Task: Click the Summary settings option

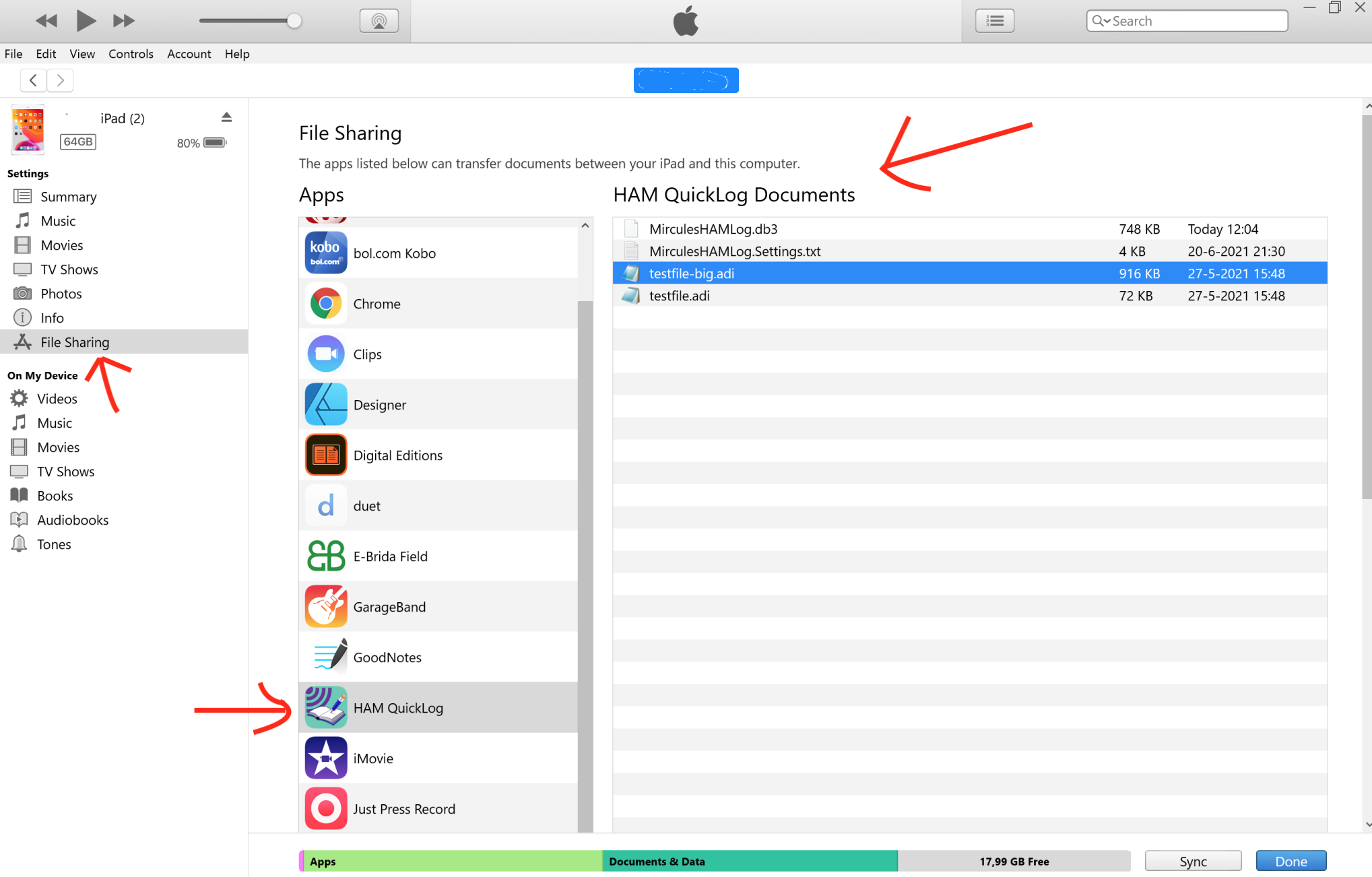Action: 67,196
